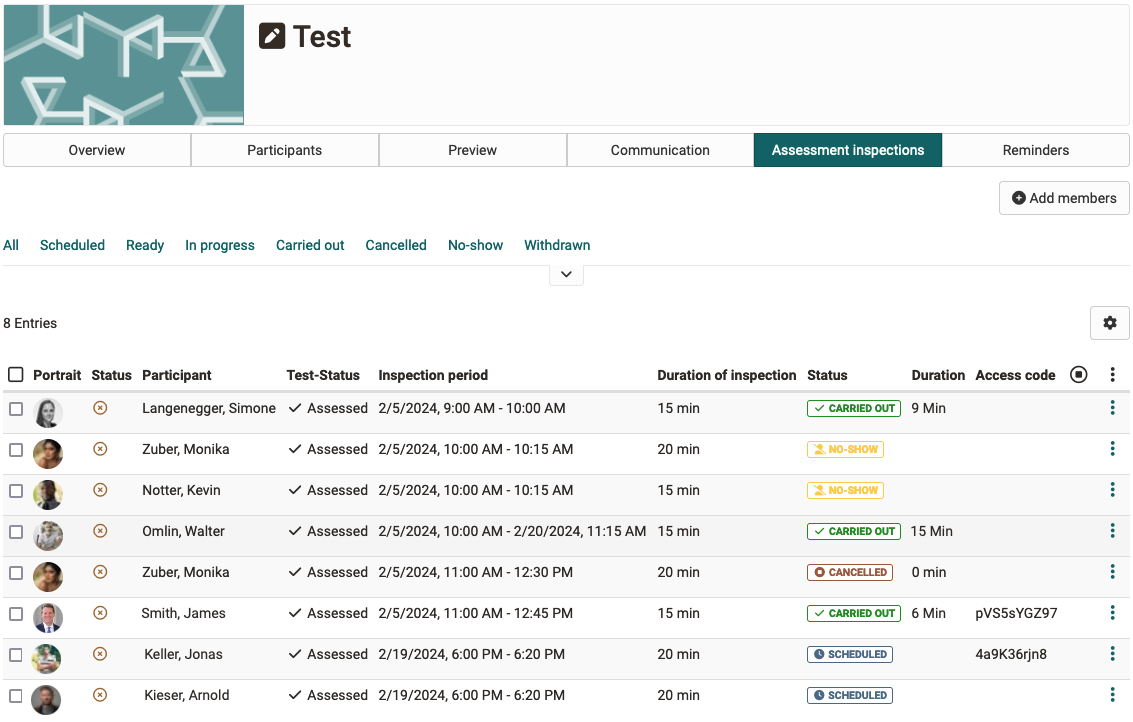Sort by the Inspection period column header
The image size is (1133, 722).
(x=433, y=375)
